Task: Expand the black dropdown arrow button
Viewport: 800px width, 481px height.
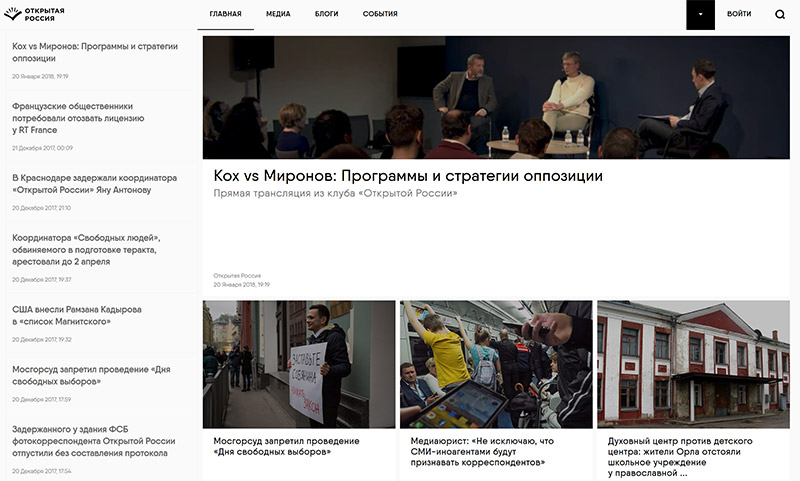Action: (x=700, y=15)
